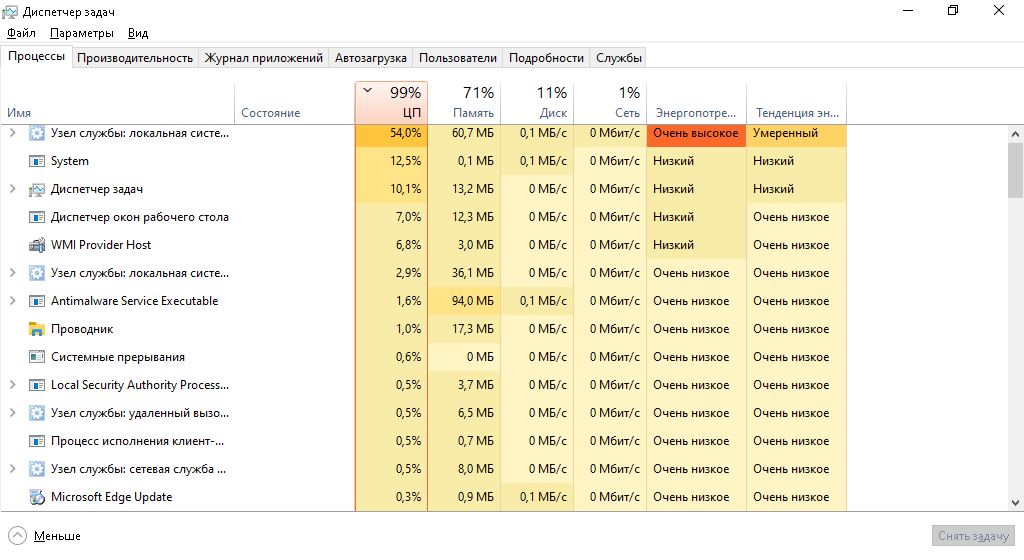This screenshot has width=1024, height=560.
Task: Click the 7,0% CPU cell
Action: point(392,217)
